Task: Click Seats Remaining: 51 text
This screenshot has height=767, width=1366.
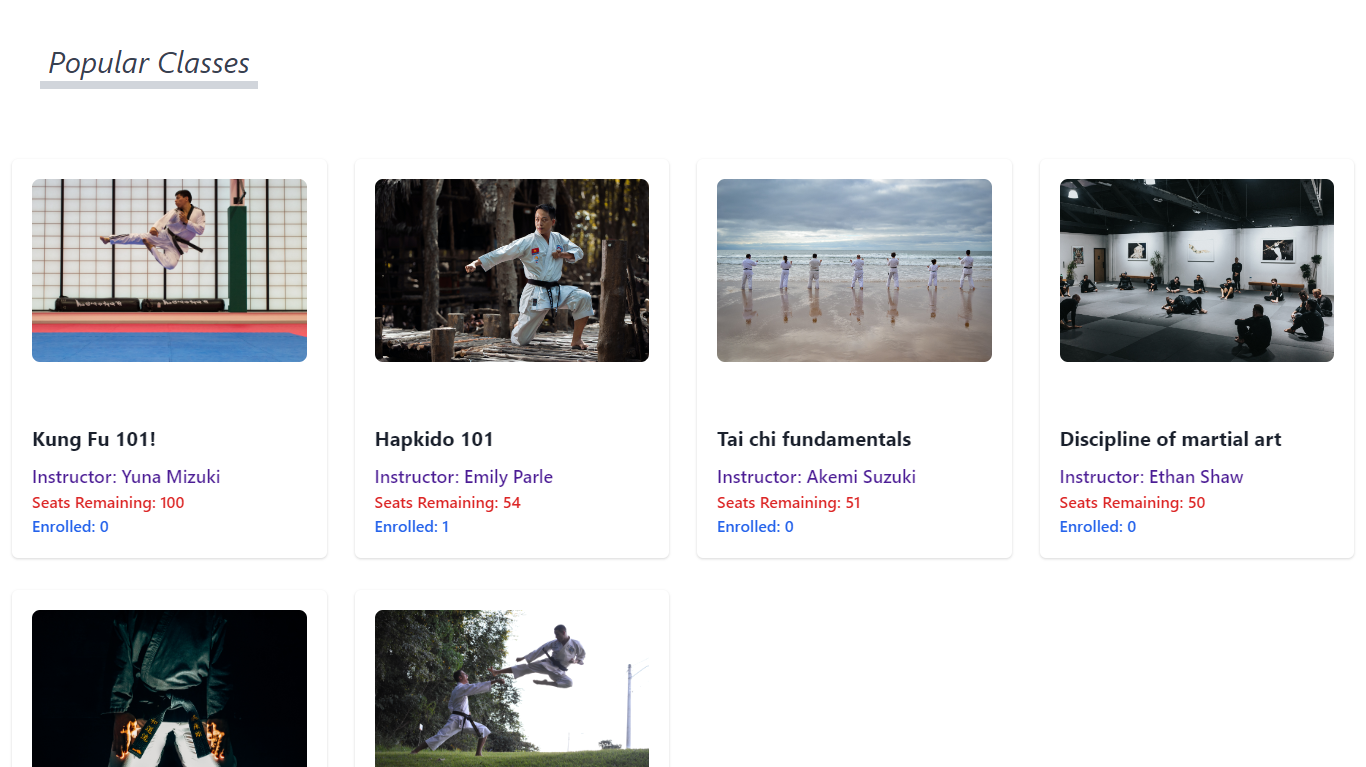Action: [789, 503]
